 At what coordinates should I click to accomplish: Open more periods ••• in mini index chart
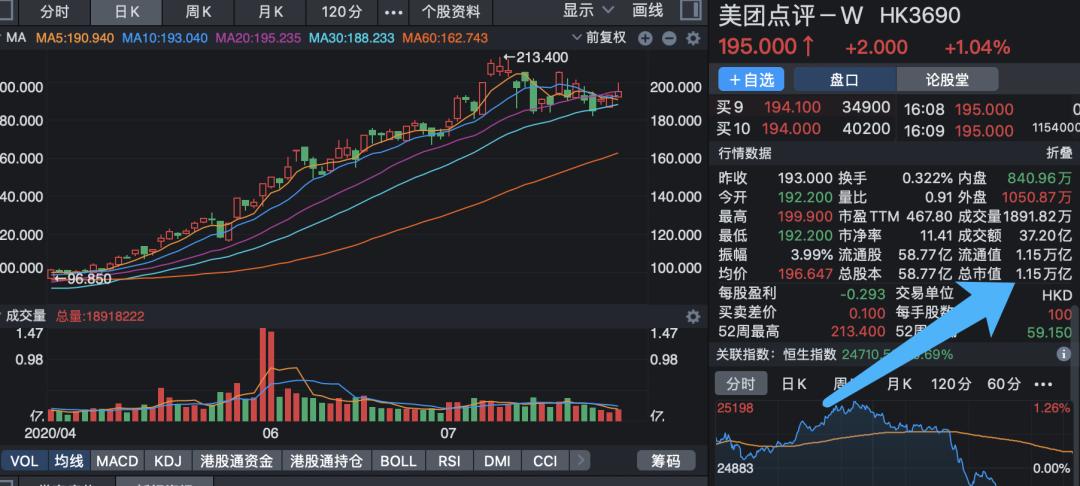(1043, 384)
